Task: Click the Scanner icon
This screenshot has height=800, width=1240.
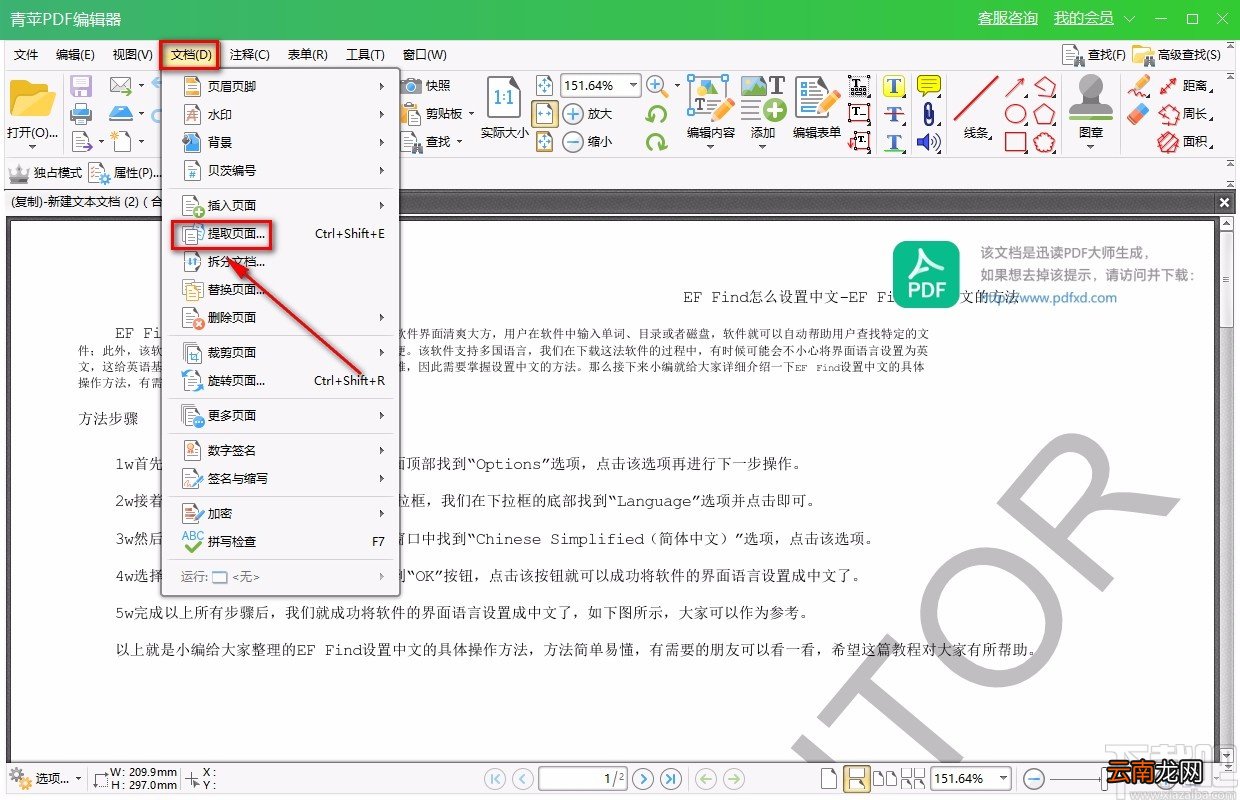Action: pyautogui.click(x=121, y=114)
